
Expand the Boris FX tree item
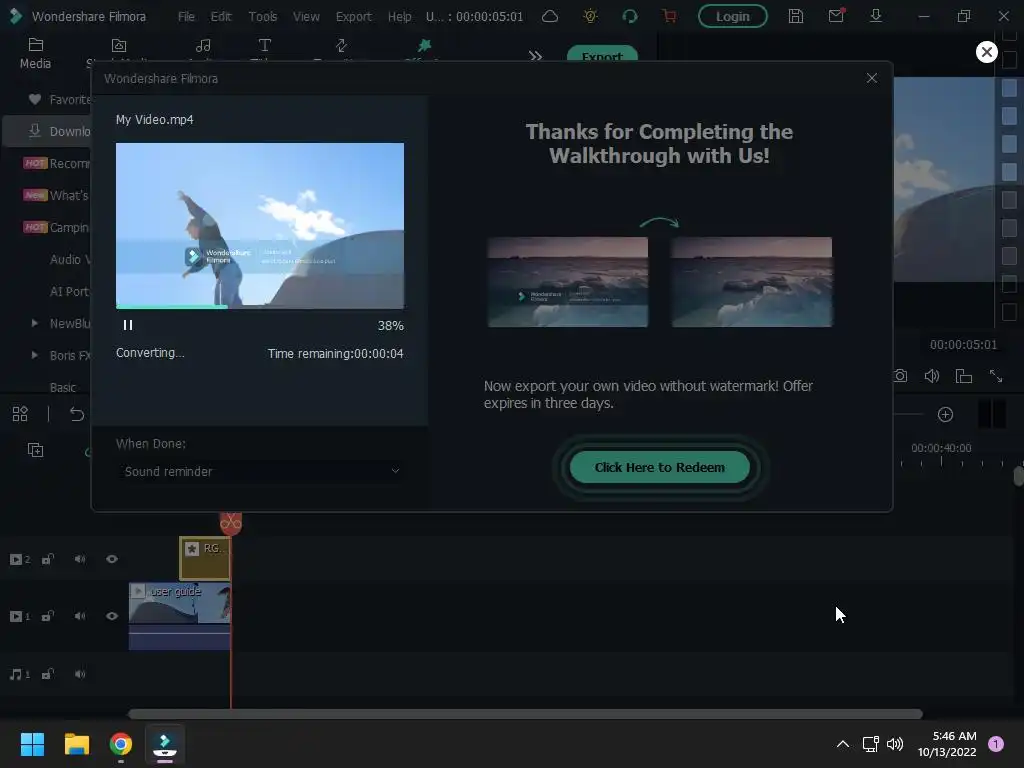pyautogui.click(x=35, y=355)
